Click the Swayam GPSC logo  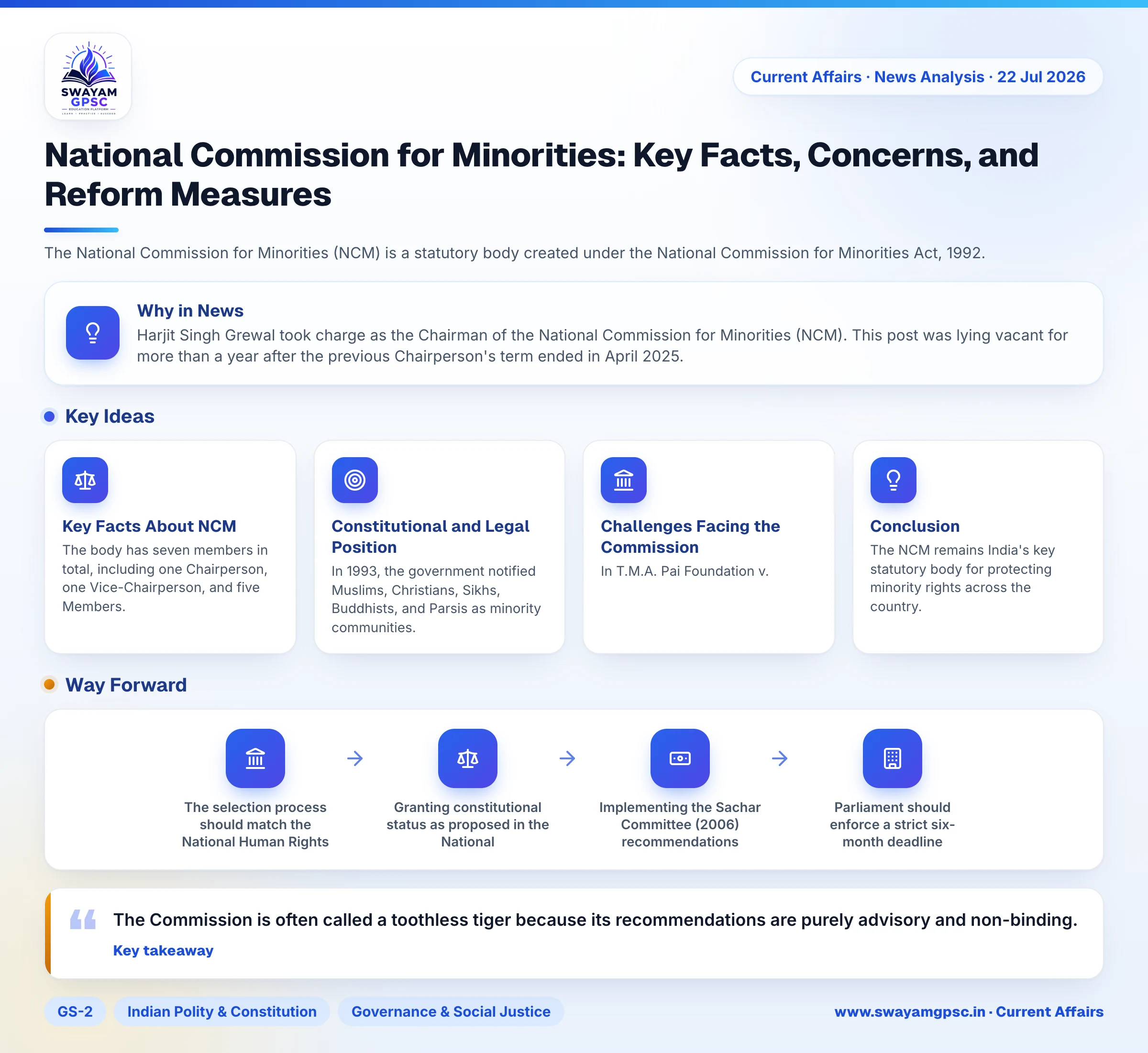click(88, 77)
